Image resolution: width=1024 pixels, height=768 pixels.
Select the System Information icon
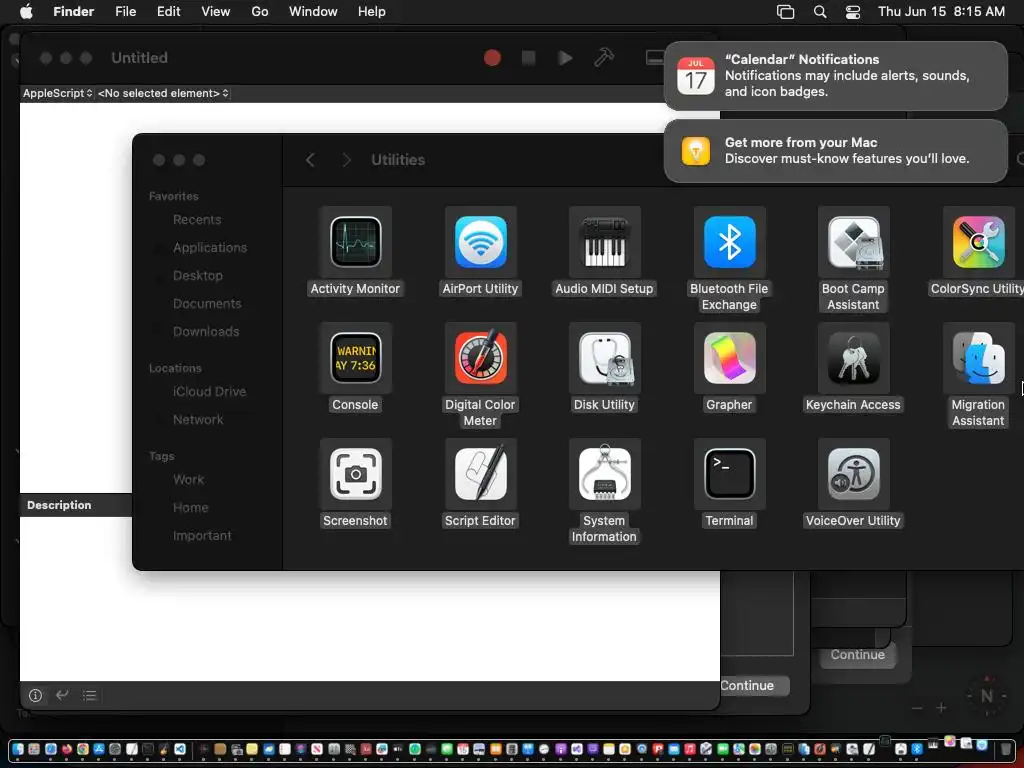tap(604, 474)
